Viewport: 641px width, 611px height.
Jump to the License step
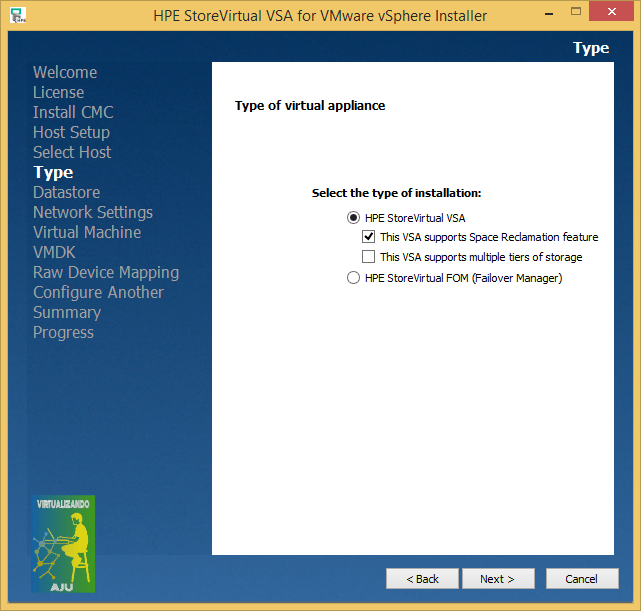[58, 92]
